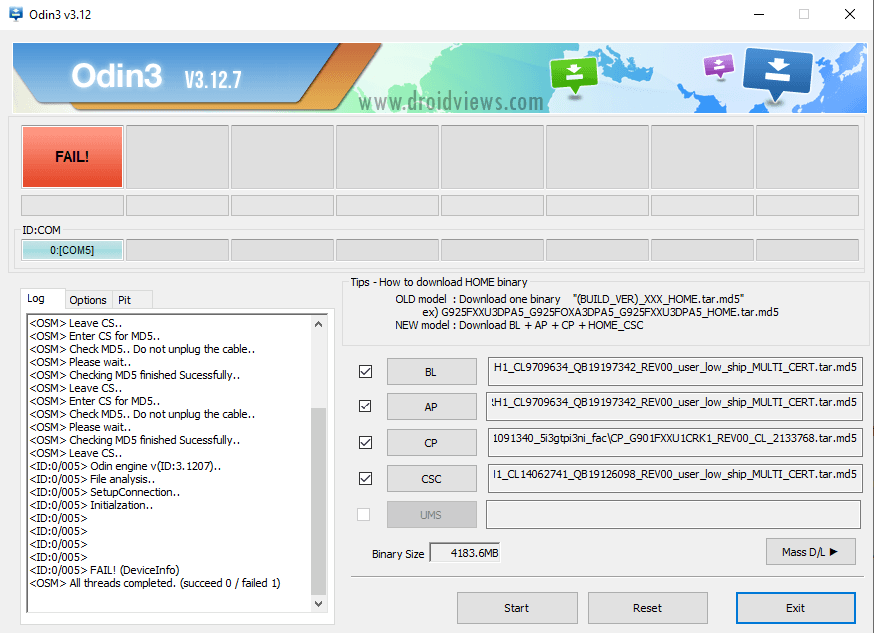This screenshot has width=874, height=633.
Task: Click the 'Initialzation..' log line
Action: coord(91,505)
